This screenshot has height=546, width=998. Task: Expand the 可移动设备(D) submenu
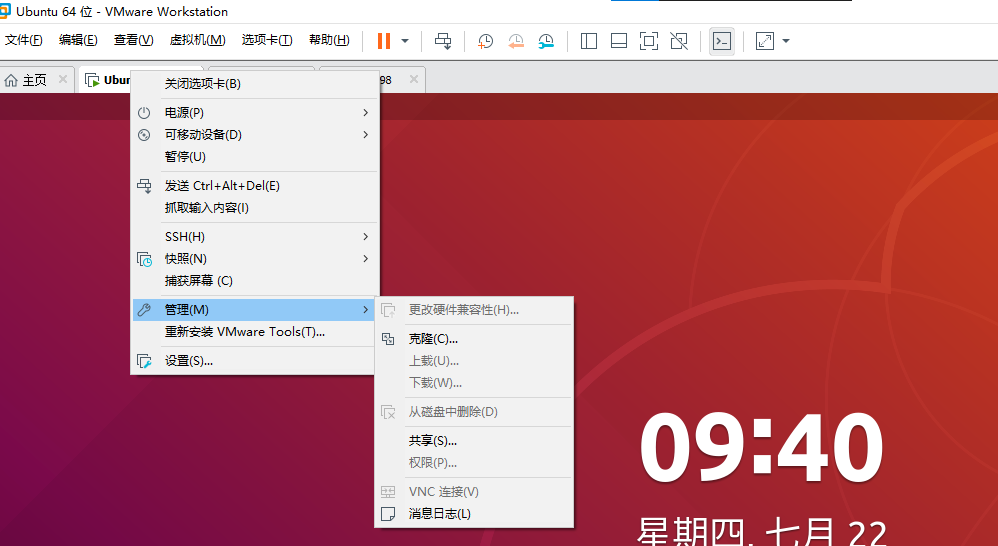tap(255, 135)
